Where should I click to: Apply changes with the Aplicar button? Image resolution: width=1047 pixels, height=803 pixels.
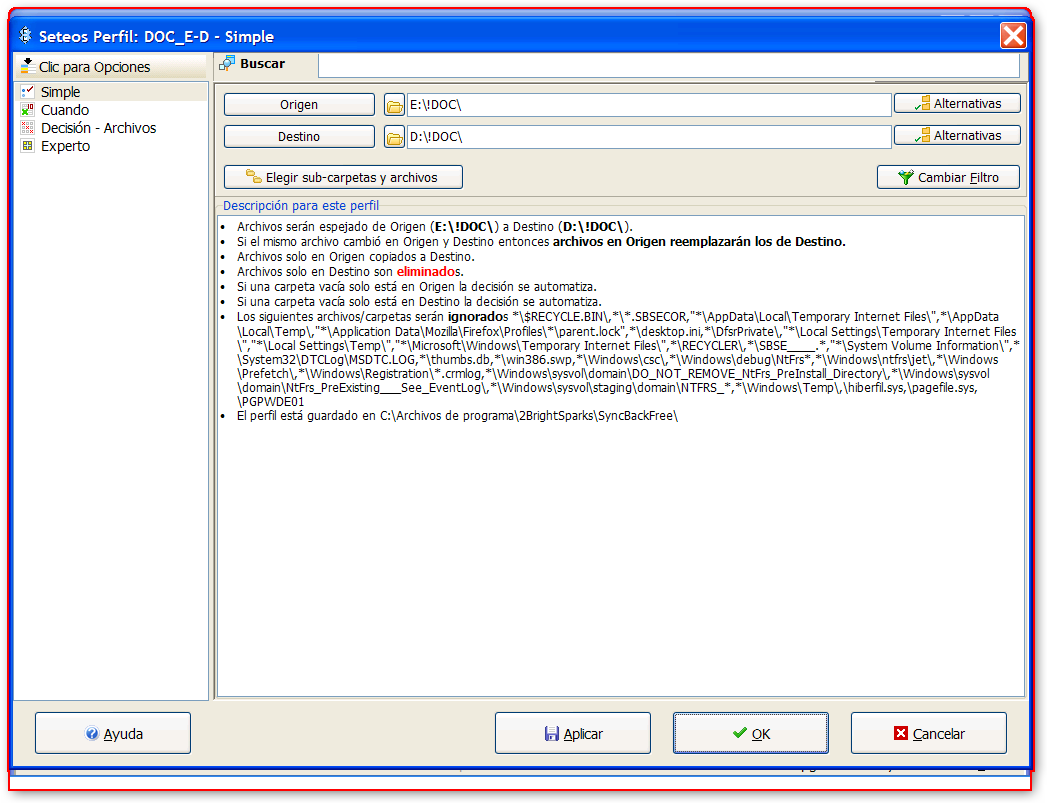(573, 733)
